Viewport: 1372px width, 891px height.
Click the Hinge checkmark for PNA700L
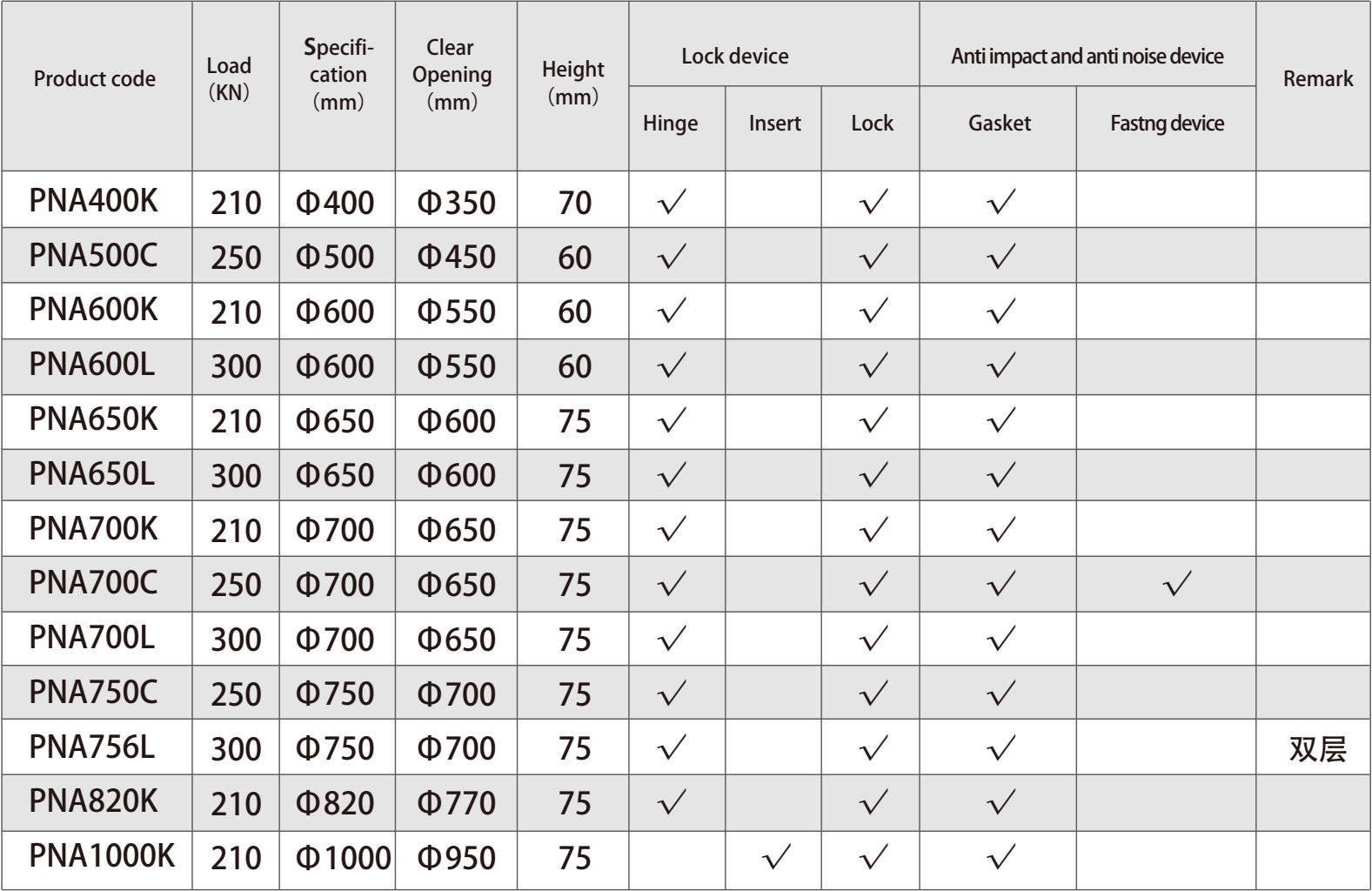click(673, 639)
